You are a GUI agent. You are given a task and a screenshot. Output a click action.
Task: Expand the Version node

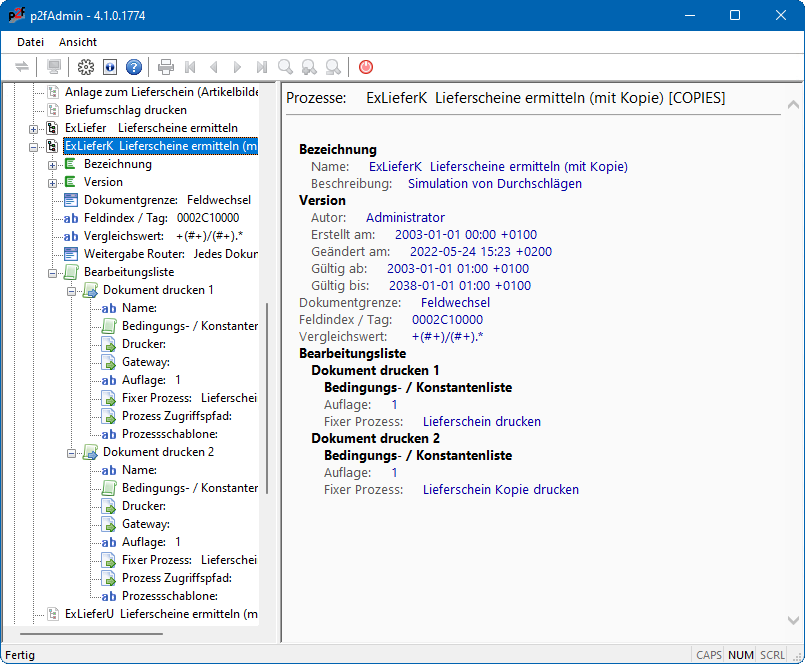[x=53, y=182]
